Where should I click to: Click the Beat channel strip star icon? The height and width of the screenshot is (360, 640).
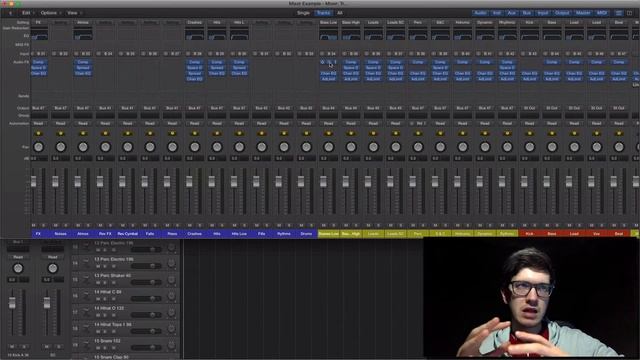coord(619,133)
